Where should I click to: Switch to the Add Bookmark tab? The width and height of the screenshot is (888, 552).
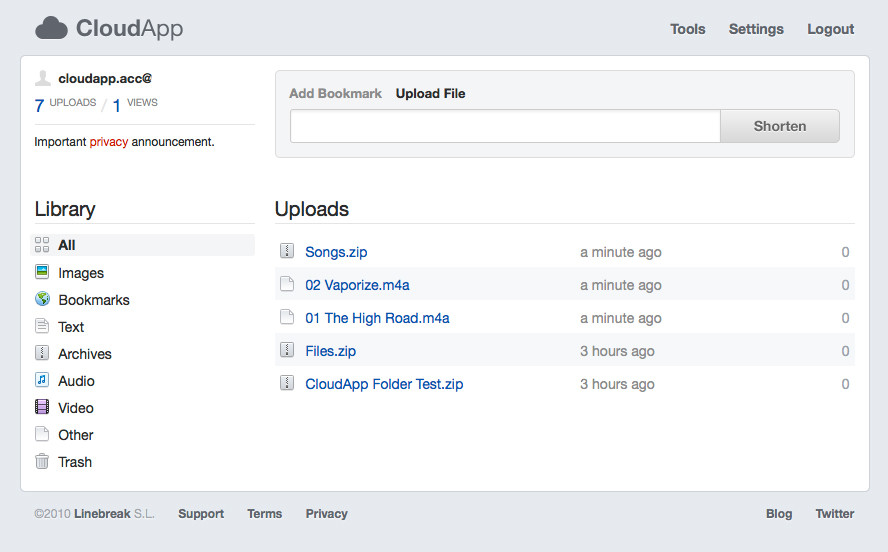coord(335,93)
